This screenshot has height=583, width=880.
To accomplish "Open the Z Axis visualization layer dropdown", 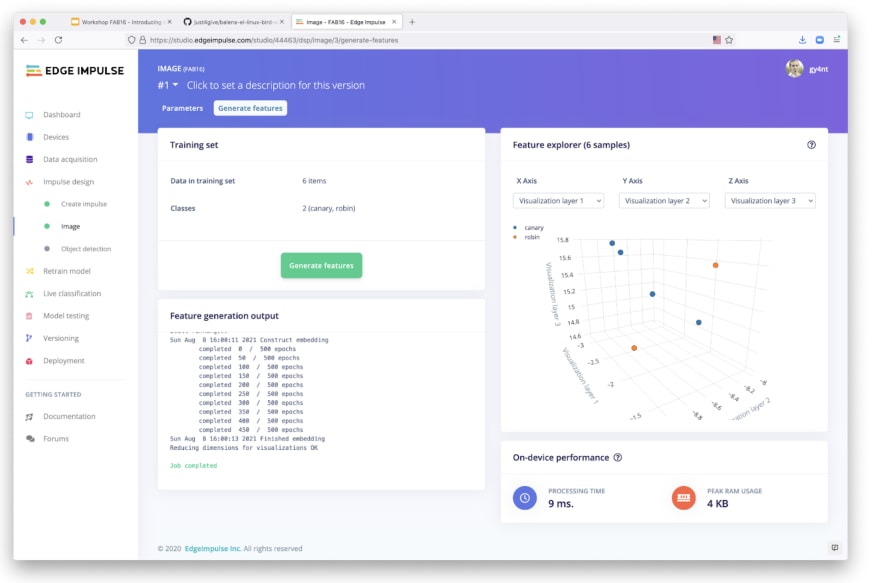I will tap(770, 201).
